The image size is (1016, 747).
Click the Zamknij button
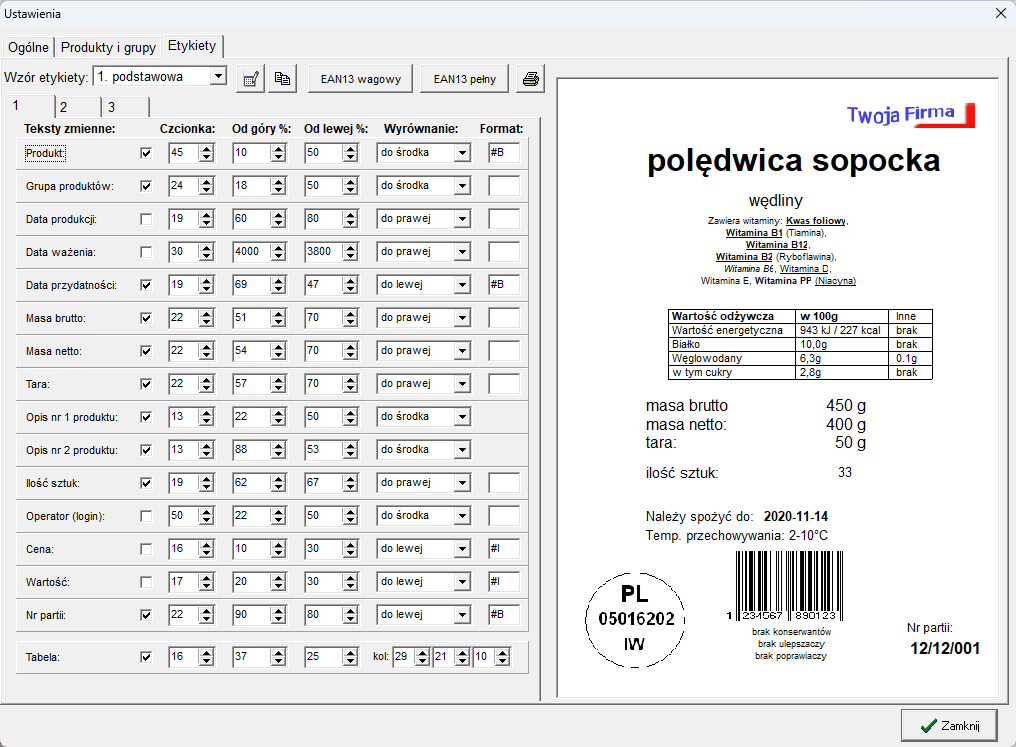point(949,726)
